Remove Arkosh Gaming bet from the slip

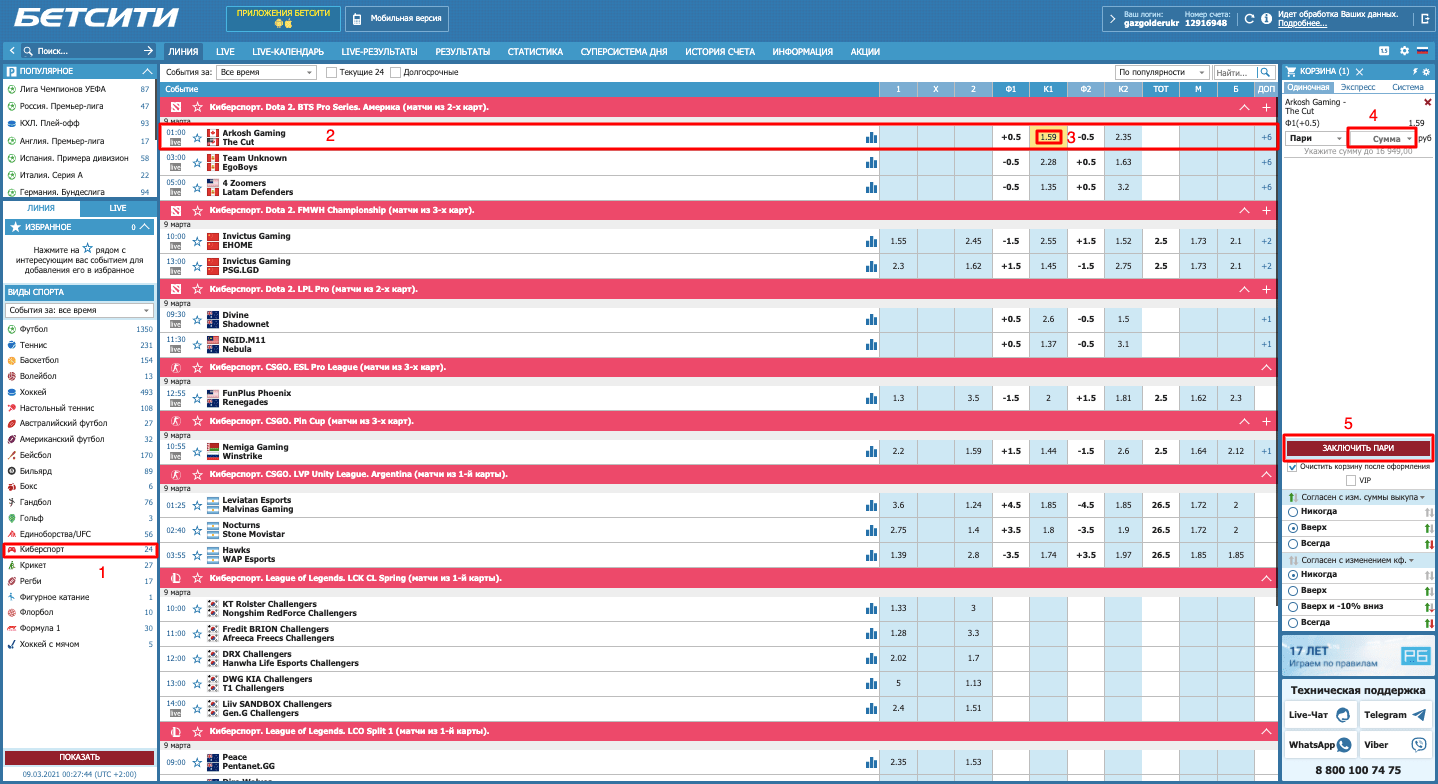1427,102
